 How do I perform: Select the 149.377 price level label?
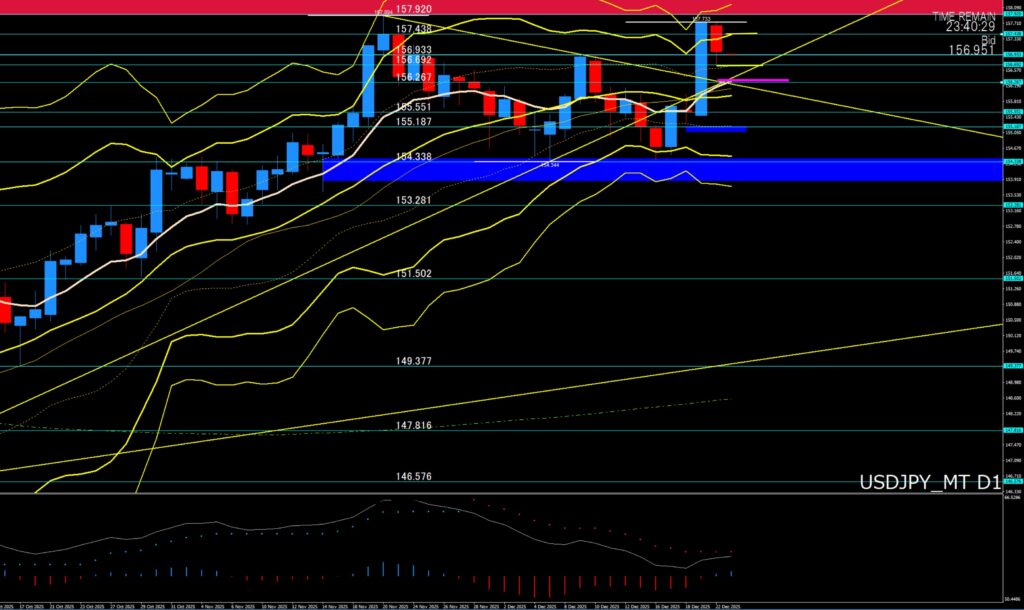point(413,362)
